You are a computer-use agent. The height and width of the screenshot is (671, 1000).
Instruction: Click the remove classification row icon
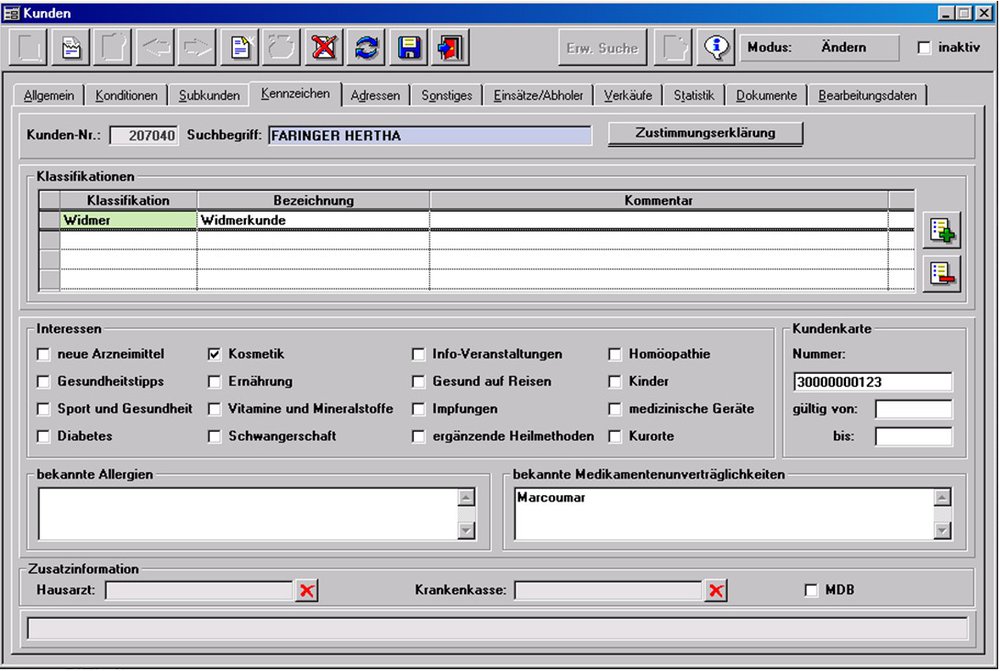(x=941, y=273)
